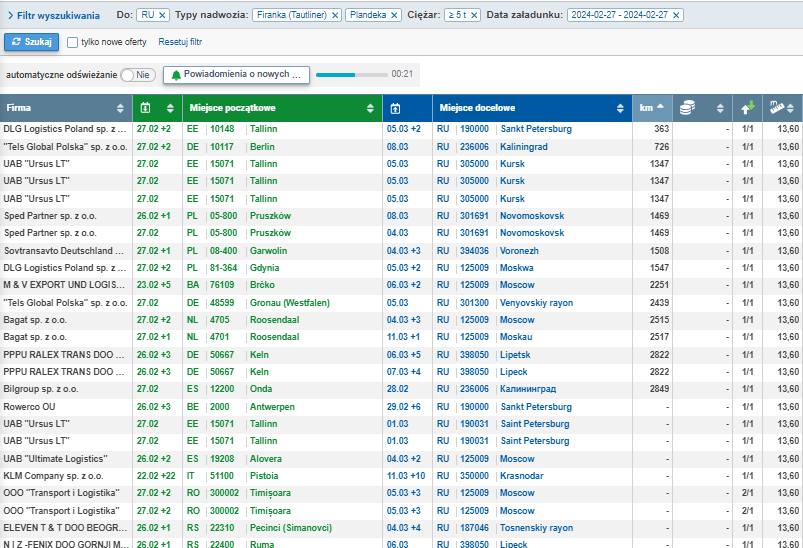
Task: Select M & V EXPORT UND LOGIS company
Action: pyautogui.click(x=64, y=285)
